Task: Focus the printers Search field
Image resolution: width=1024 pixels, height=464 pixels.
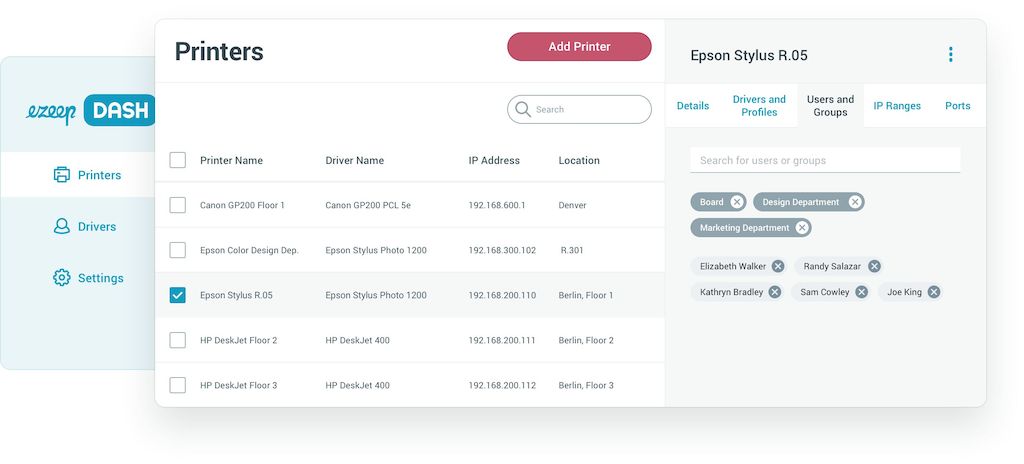Action: tap(579, 109)
